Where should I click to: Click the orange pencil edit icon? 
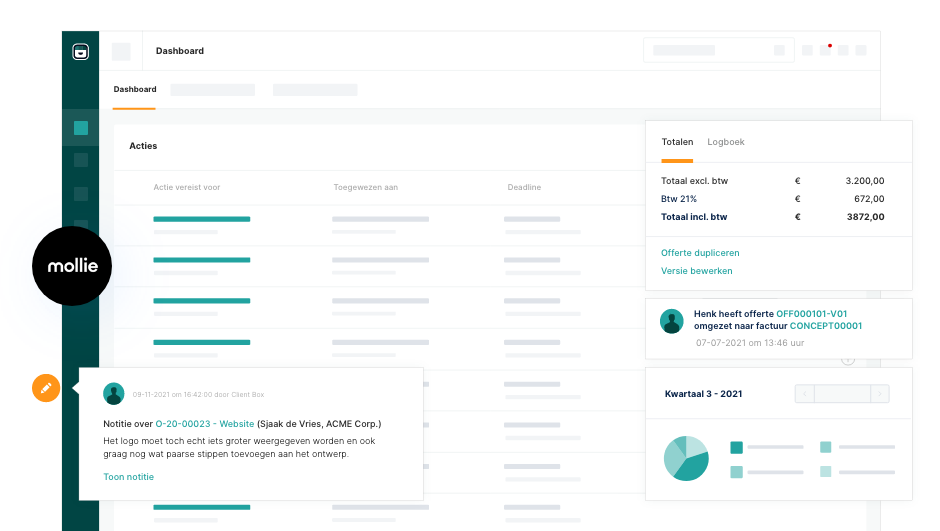click(x=46, y=388)
